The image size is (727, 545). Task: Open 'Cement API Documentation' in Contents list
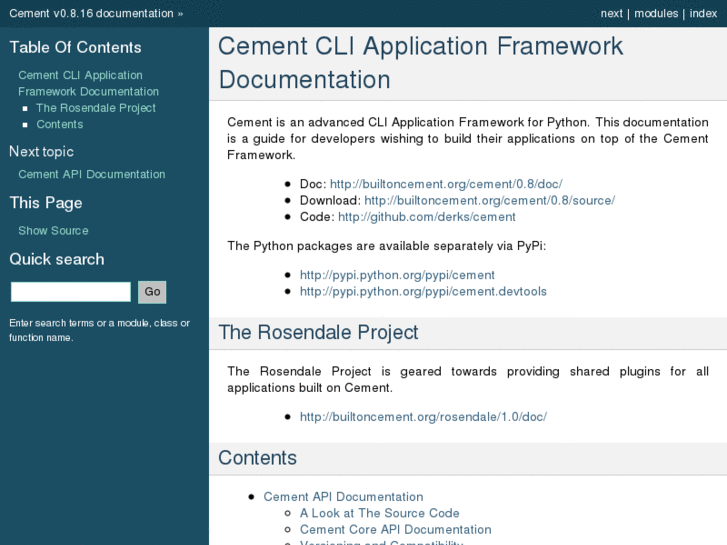[x=343, y=497]
